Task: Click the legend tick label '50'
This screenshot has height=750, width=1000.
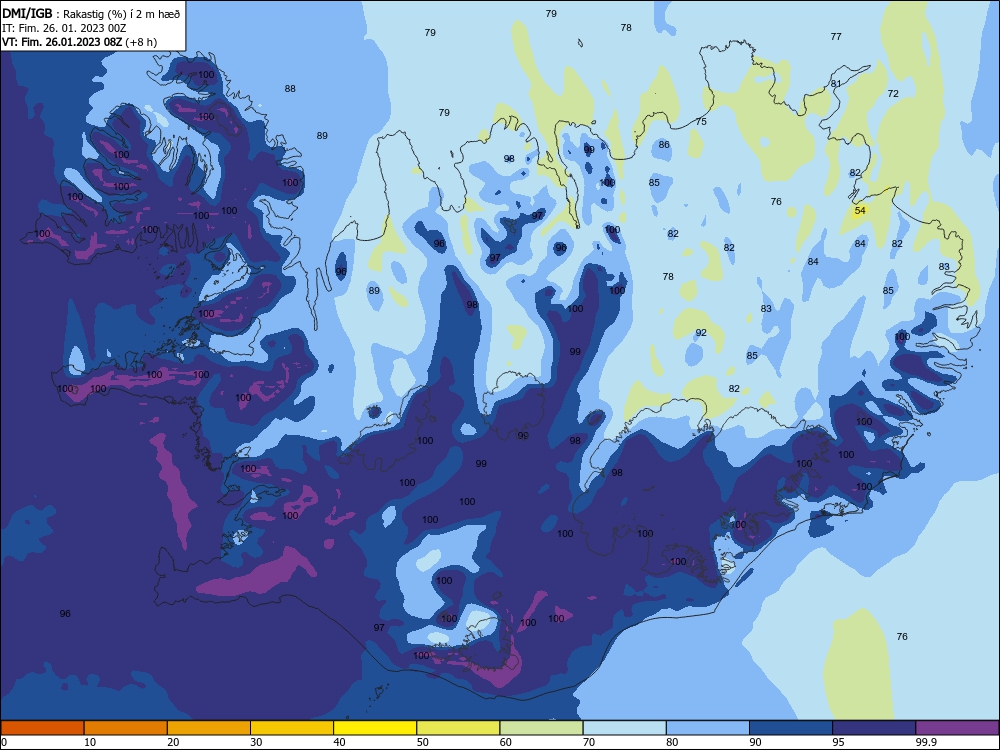Action: (423, 742)
